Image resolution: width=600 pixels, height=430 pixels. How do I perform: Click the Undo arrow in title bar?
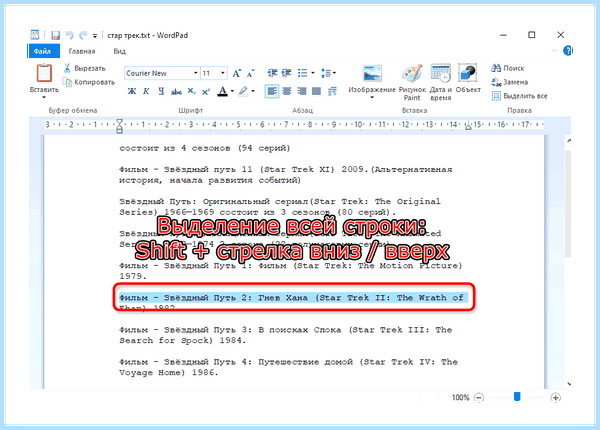pyautogui.click(x=69, y=35)
